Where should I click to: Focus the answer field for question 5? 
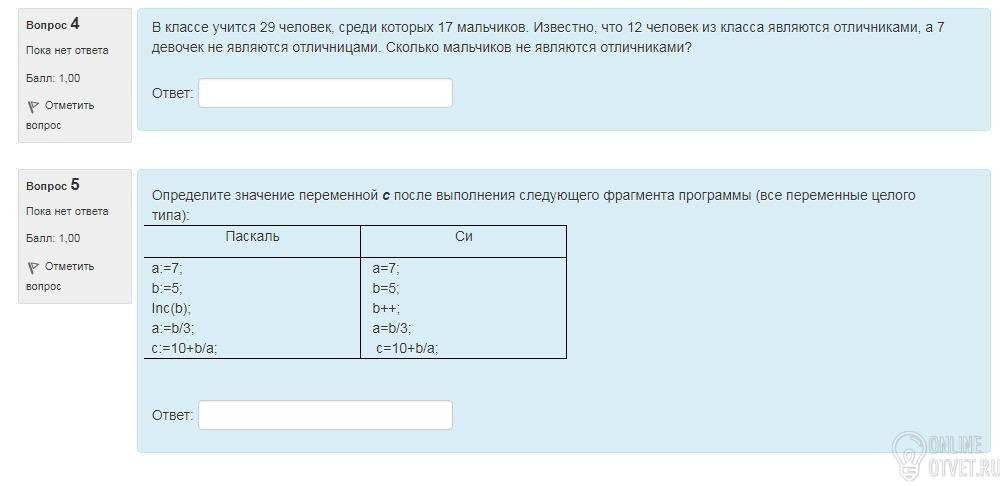[x=325, y=415]
